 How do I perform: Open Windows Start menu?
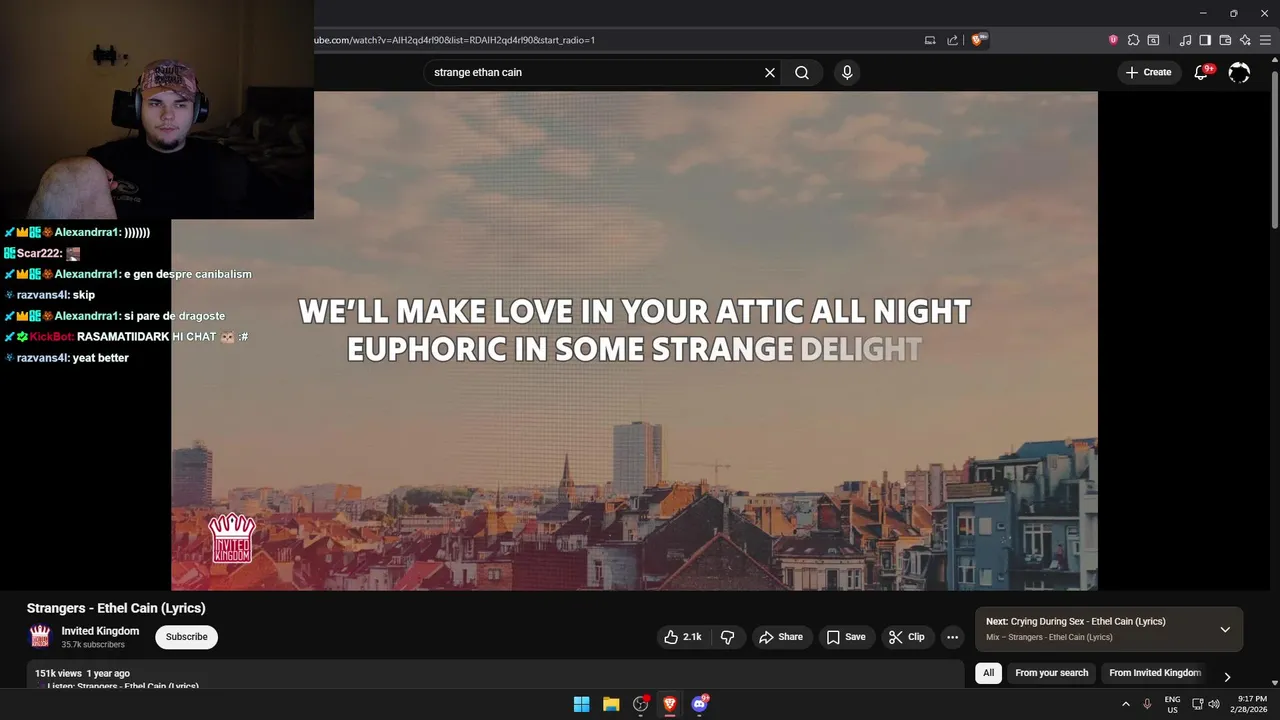coord(581,704)
